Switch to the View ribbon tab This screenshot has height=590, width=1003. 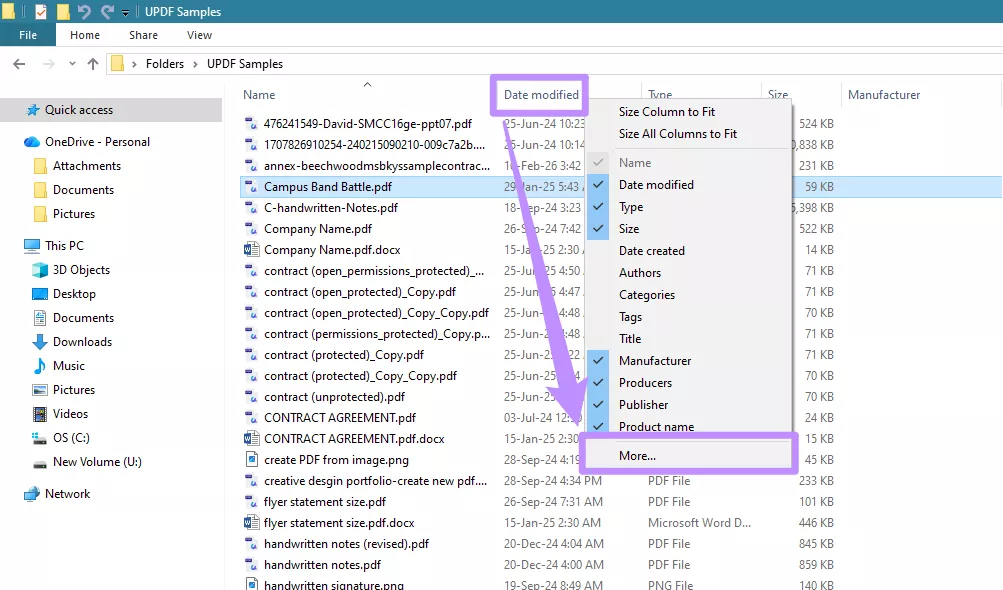[199, 35]
